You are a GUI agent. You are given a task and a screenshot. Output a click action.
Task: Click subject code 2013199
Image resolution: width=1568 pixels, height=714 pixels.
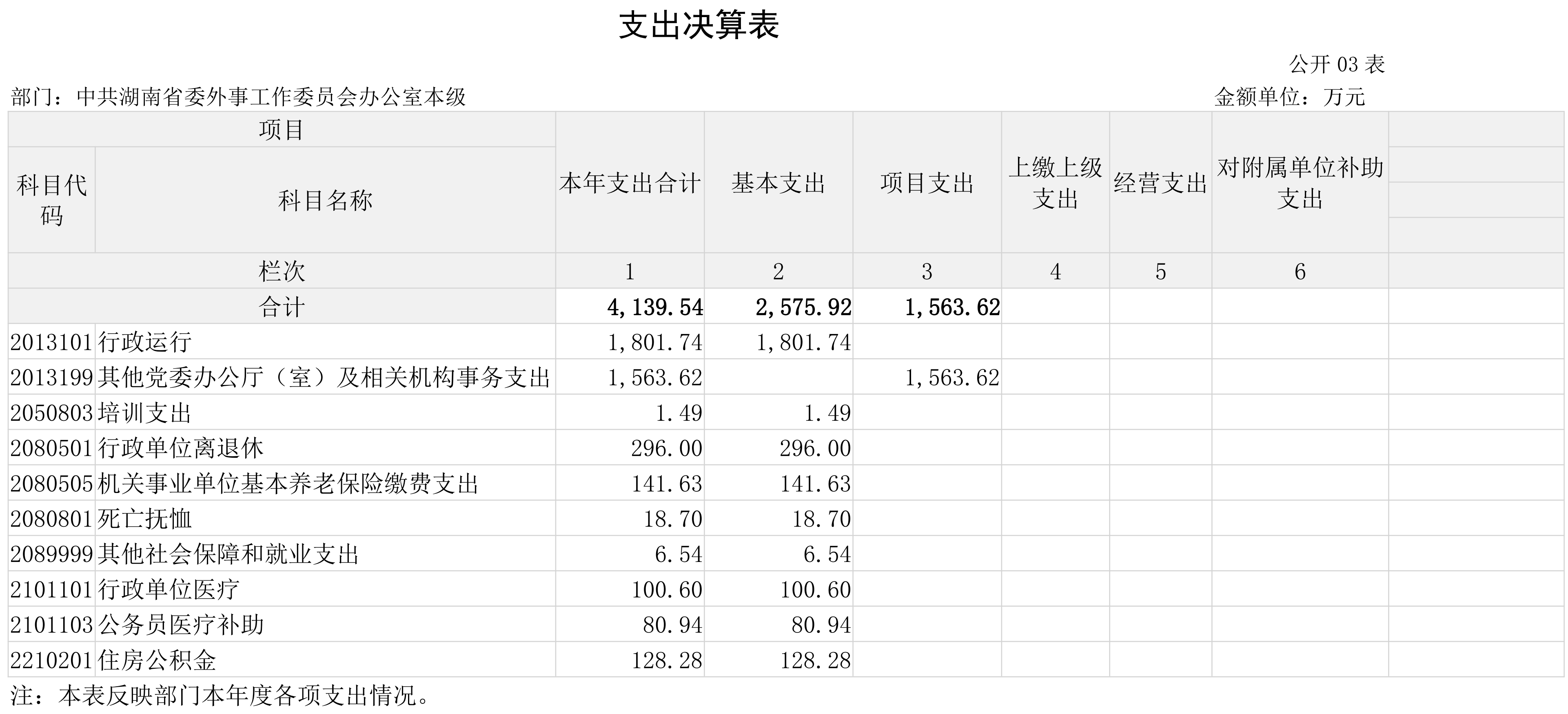click(x=52, y=378)
